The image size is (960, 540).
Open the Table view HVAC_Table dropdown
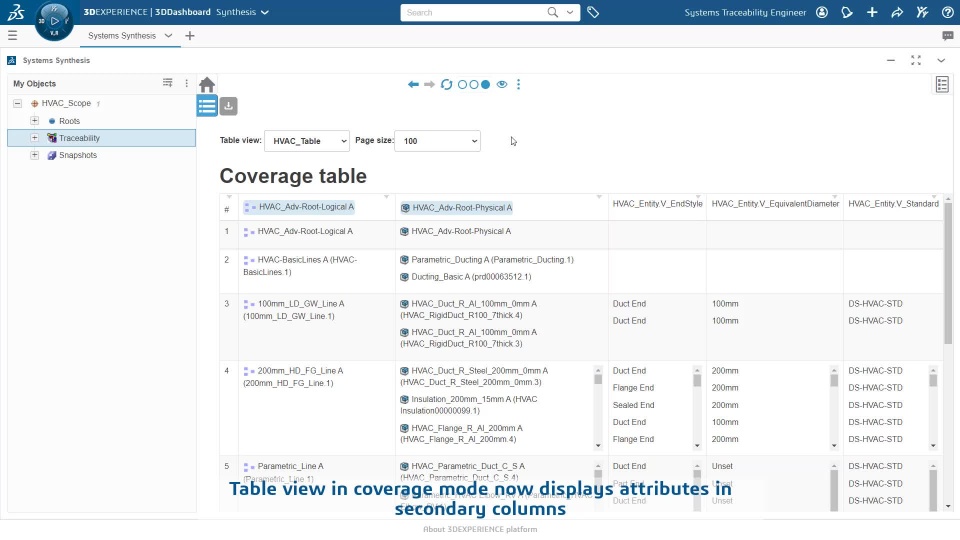point(307,141)
